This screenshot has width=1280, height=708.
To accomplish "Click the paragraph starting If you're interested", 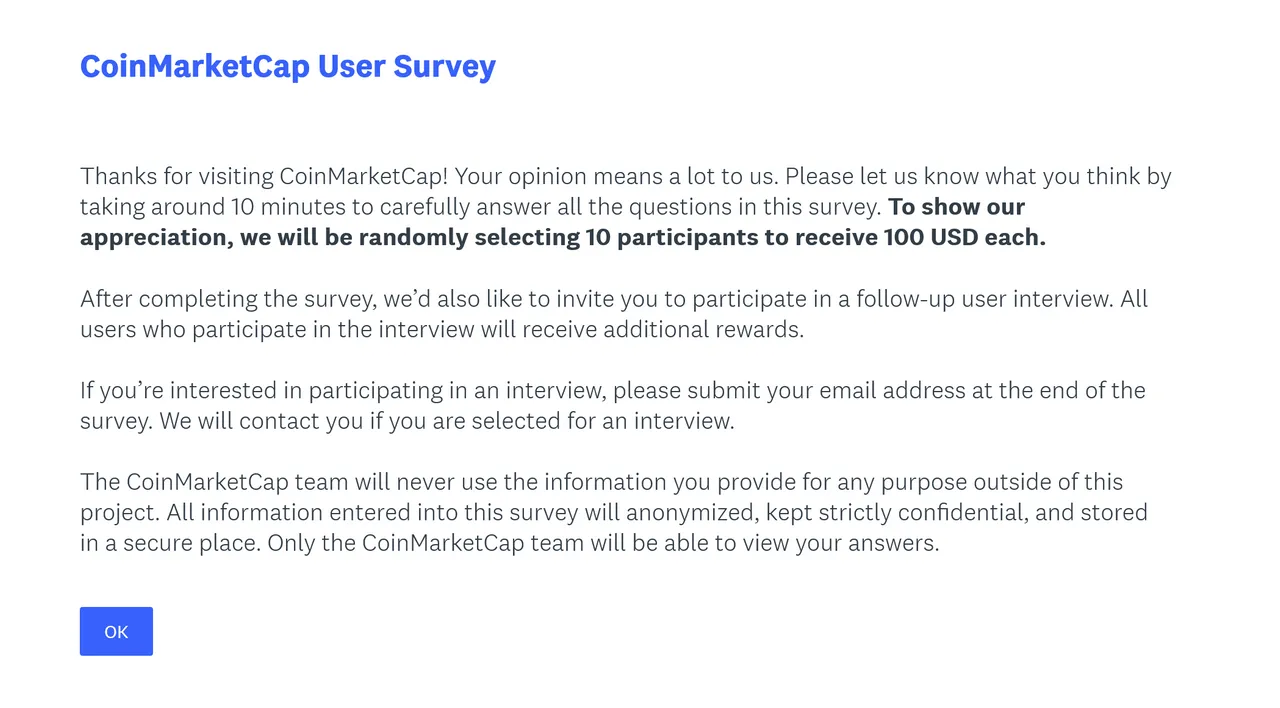I will [x=613, y=405].
